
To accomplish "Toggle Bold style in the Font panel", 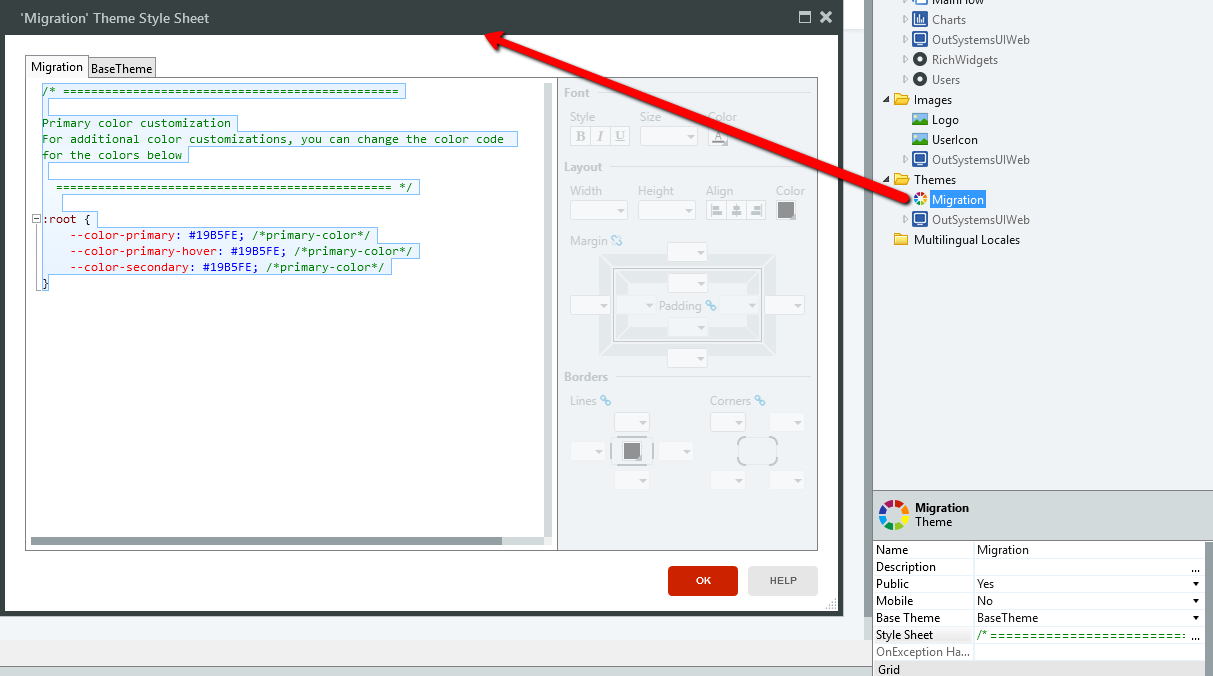I will 579,136.
